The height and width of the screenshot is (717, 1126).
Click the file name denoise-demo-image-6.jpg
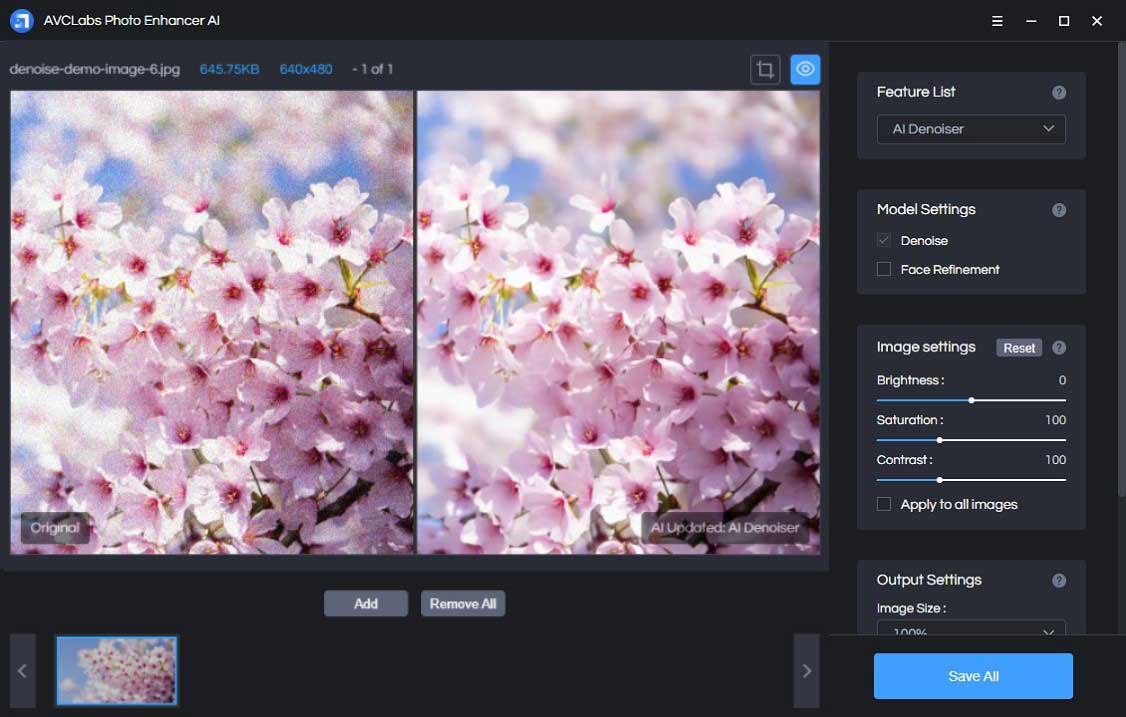[95, 70]
